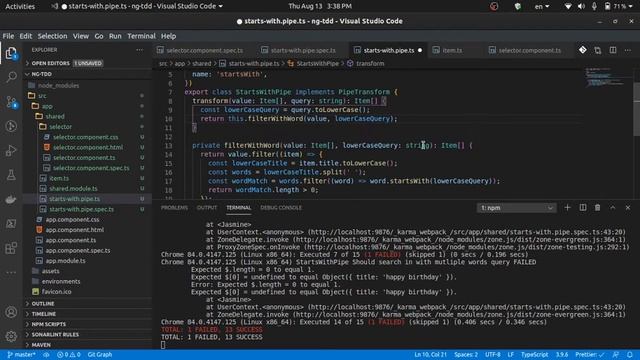Image resolution: width=640 pixels, height=360 pixels.
Task: Expand the Outline section
Action: pos(87,304)
